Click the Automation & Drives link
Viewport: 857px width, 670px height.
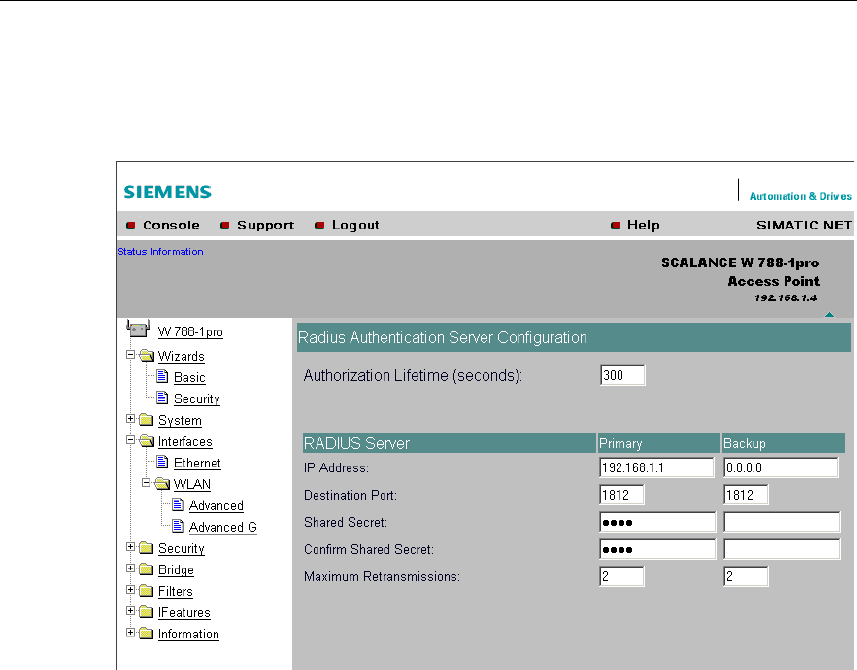coord(800,196)
